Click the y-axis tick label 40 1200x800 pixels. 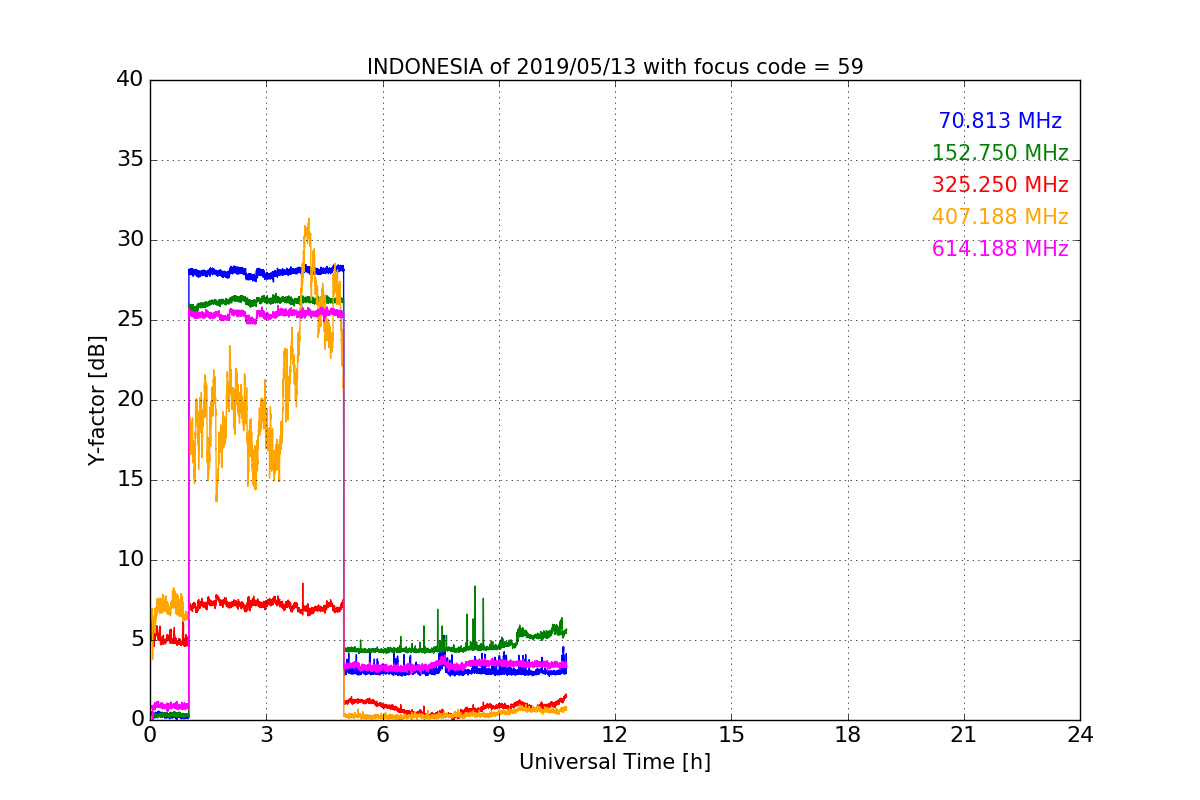130,80
